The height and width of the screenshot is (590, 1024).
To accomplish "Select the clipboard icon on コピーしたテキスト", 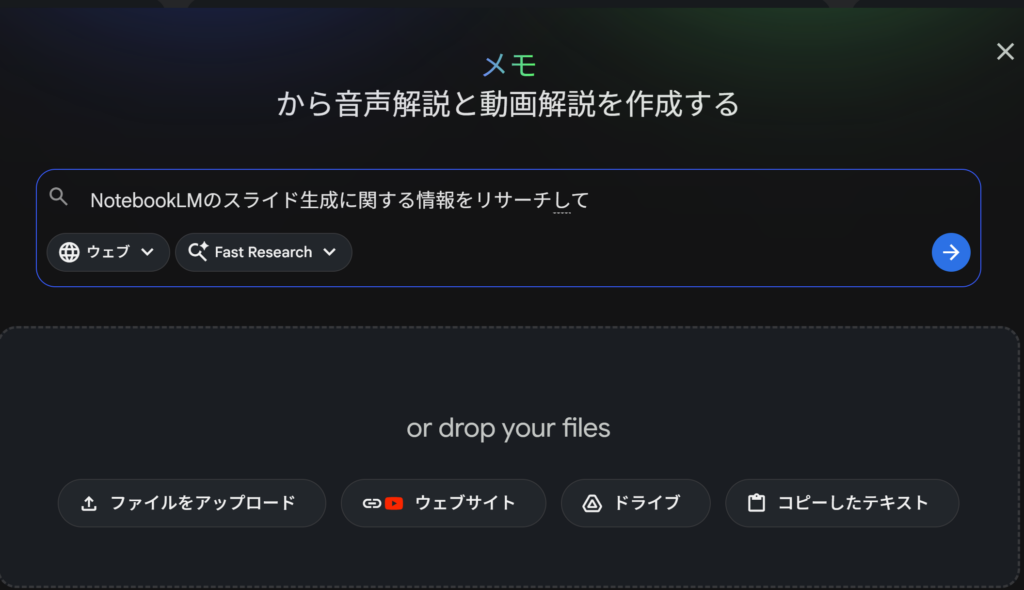I will click(758, 503).
